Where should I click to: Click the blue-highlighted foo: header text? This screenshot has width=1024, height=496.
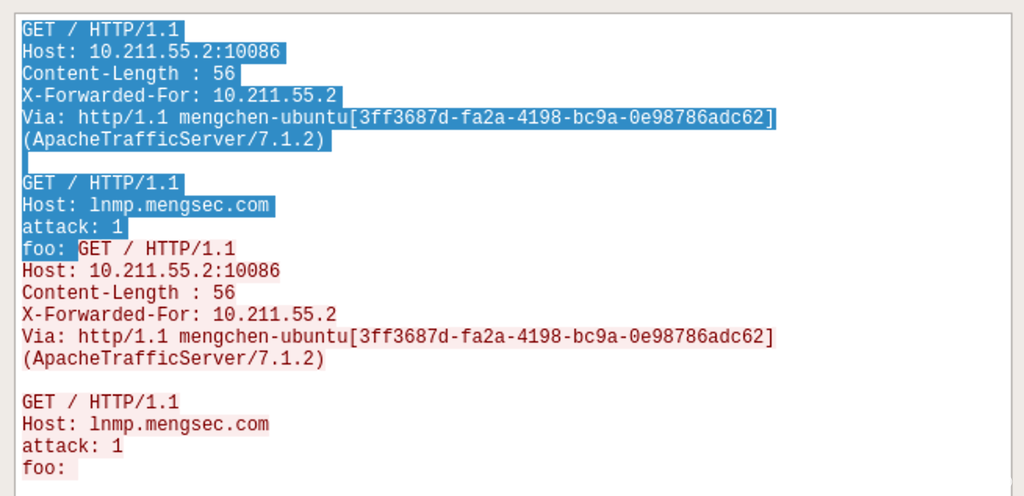45,249
